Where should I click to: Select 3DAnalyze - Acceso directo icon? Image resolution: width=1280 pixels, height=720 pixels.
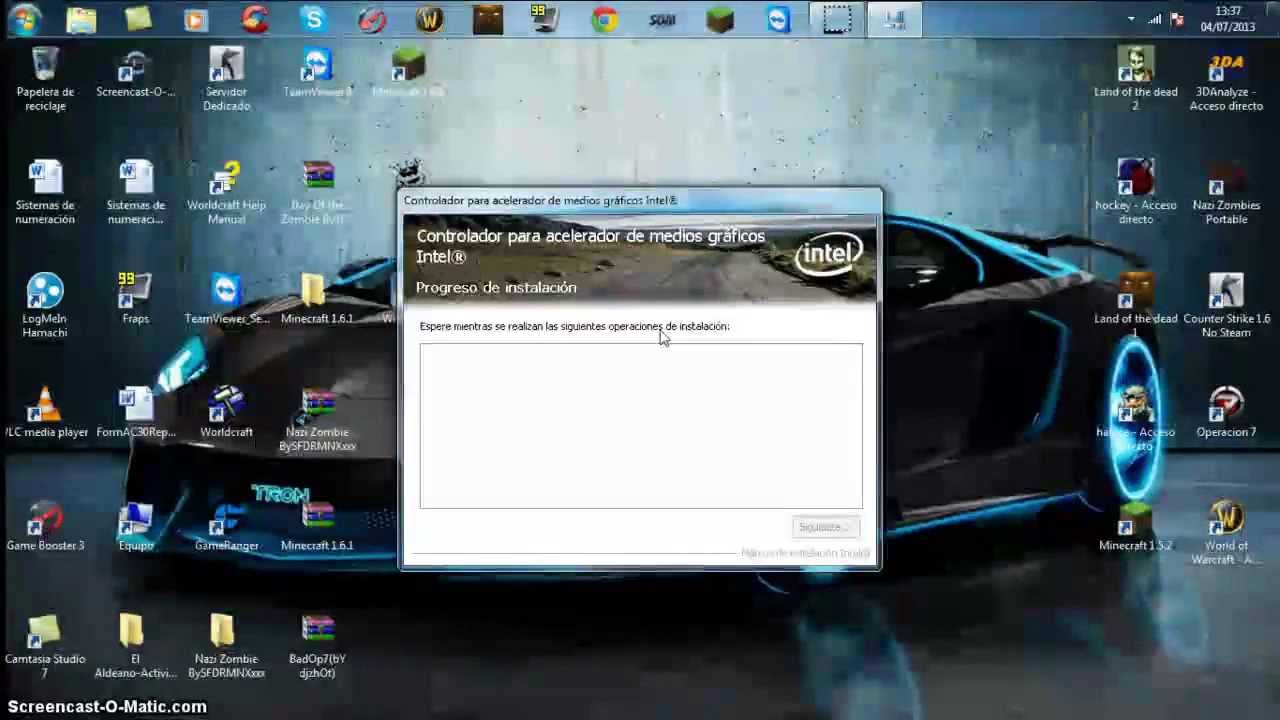[1226, 78]
